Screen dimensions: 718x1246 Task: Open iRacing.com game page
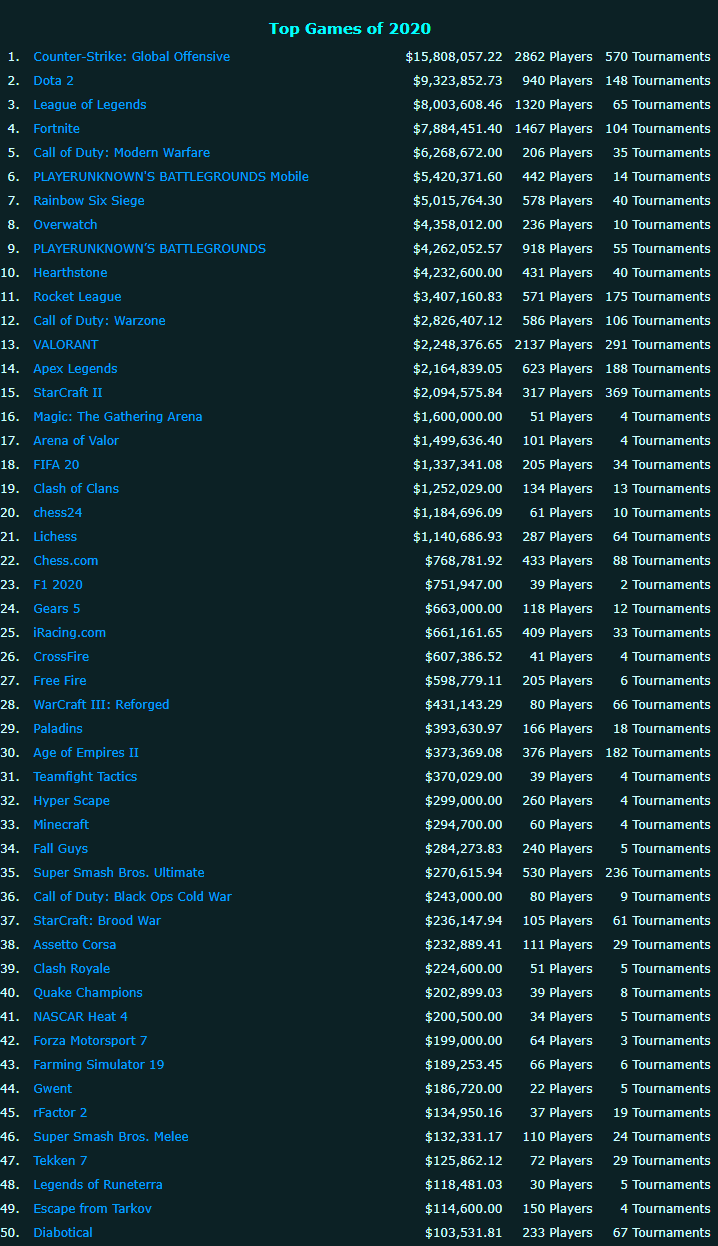[69, 633]
